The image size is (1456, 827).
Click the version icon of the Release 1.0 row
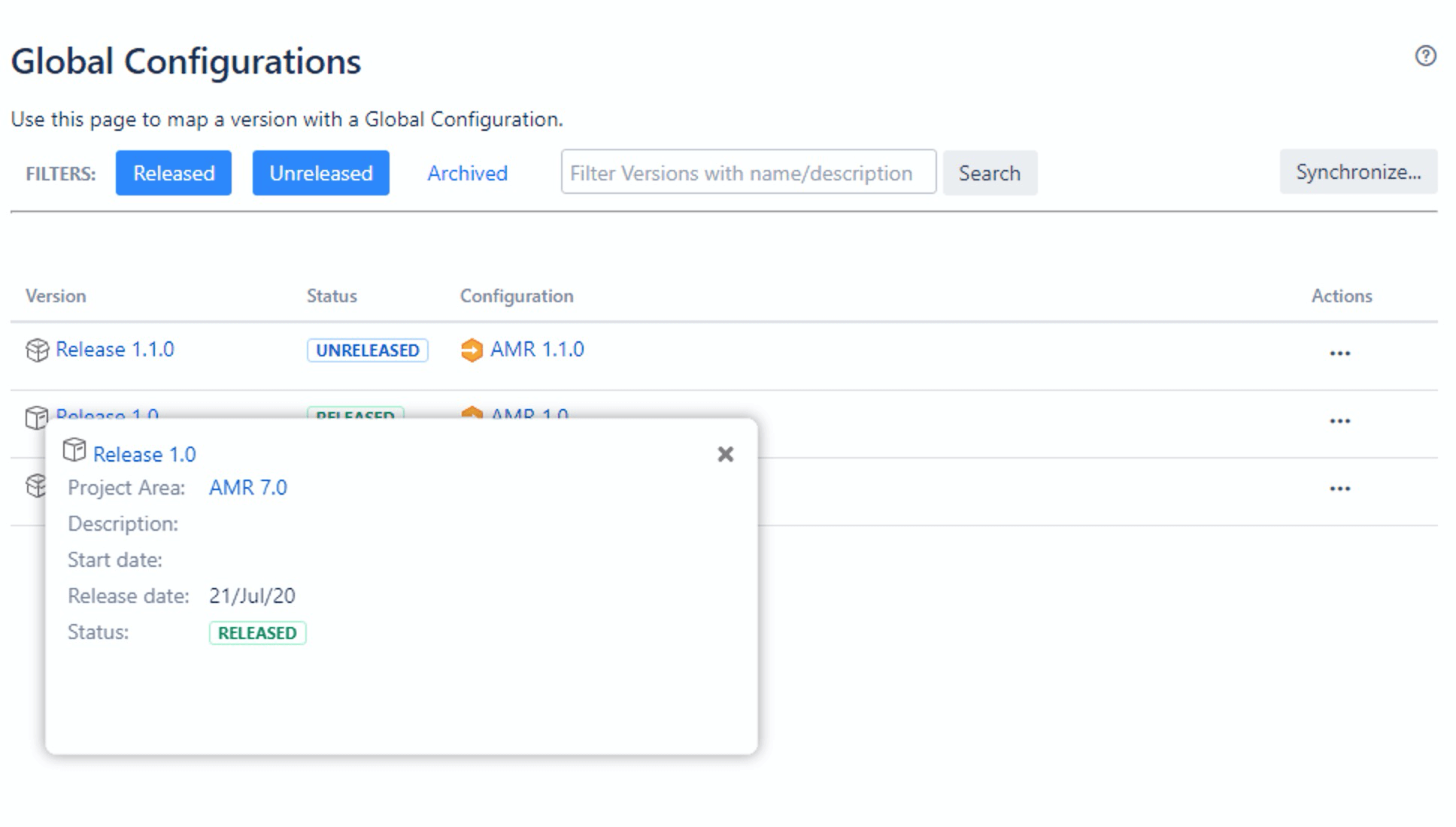37,417
